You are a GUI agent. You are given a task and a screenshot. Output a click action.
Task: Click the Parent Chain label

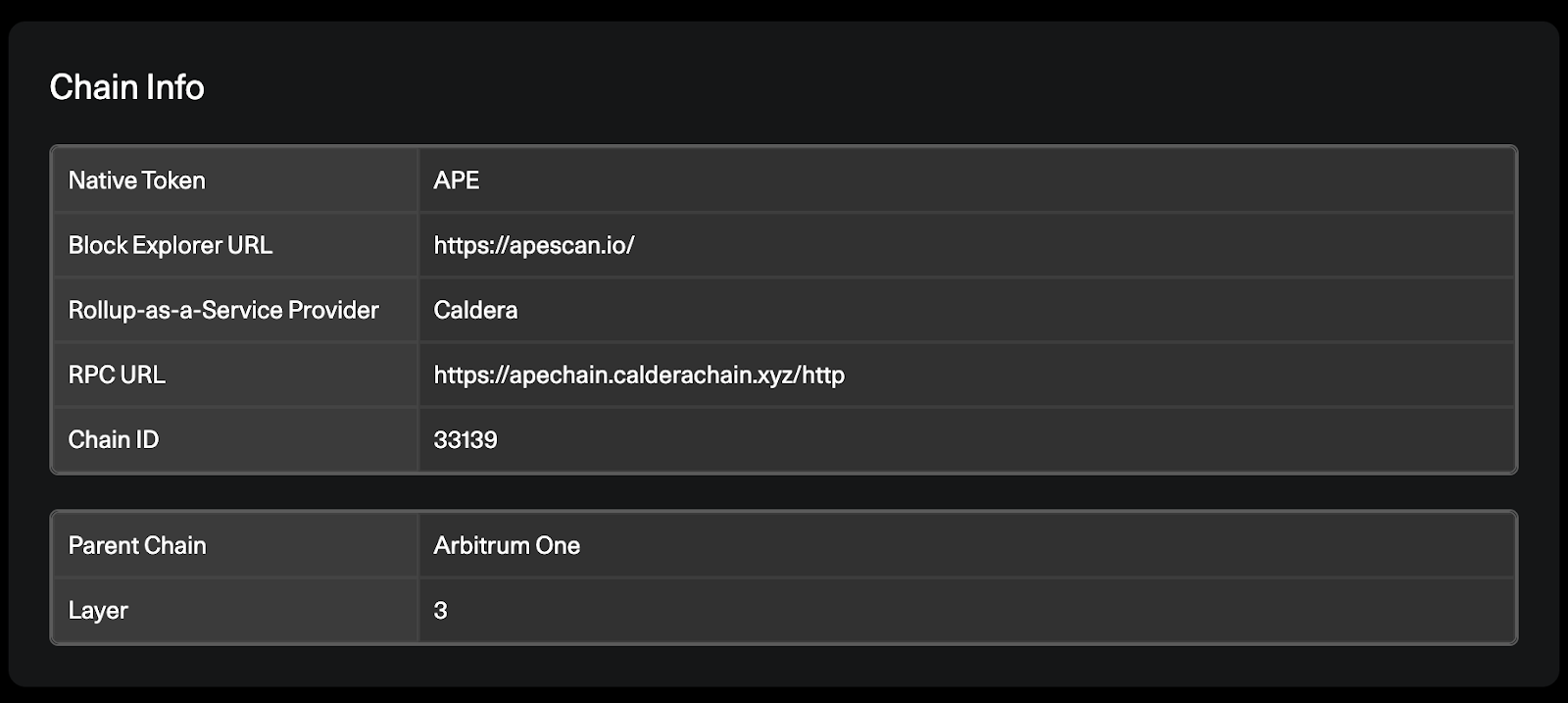[137, 545]
